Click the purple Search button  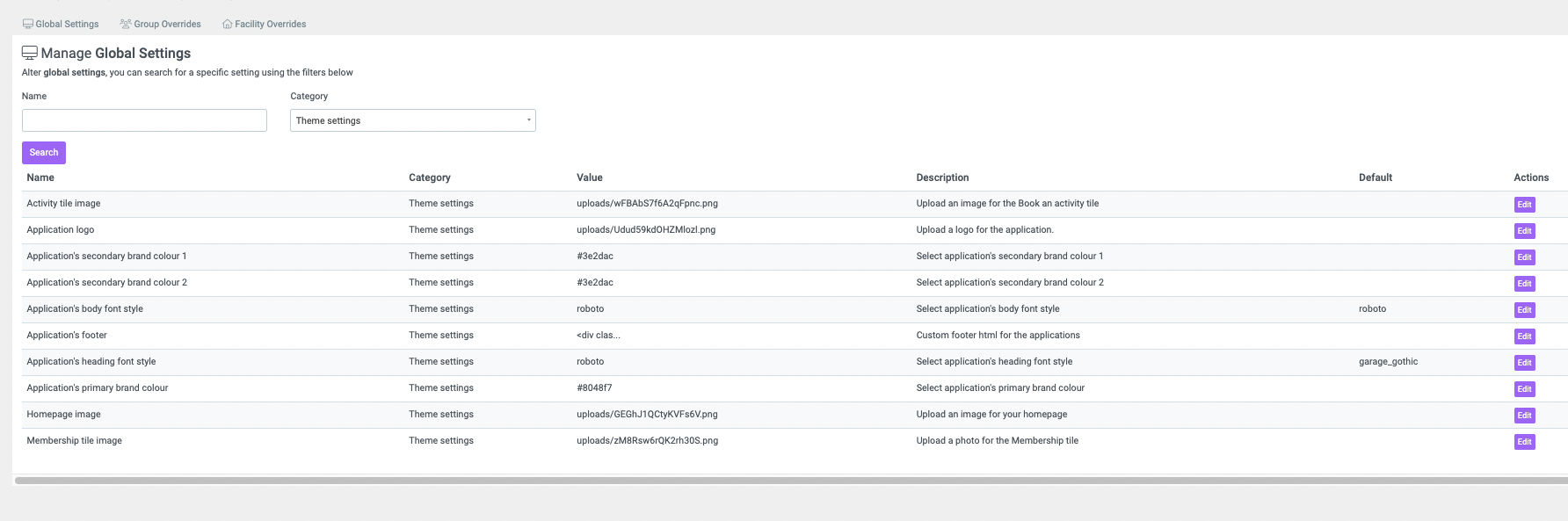pos(44,153)
